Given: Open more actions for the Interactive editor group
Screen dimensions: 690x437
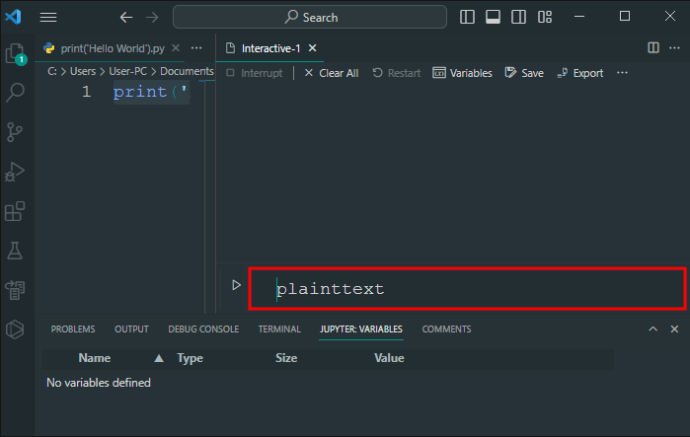Looking at the screenshot, I should pyautogui.click(x=675, y=48).
